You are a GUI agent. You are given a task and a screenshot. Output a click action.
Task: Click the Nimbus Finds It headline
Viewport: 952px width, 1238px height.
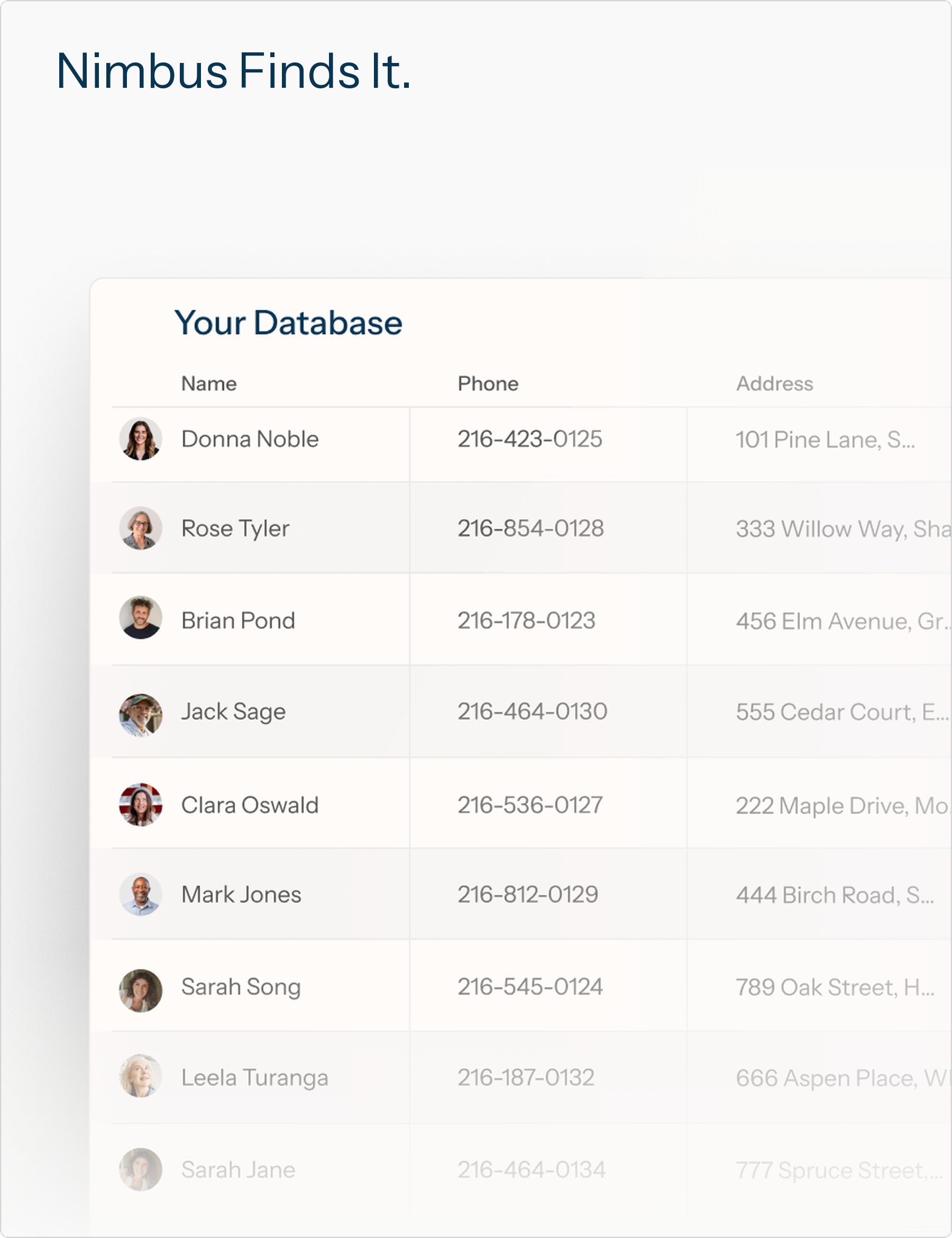pyautogui.click(x=233, y=71)
